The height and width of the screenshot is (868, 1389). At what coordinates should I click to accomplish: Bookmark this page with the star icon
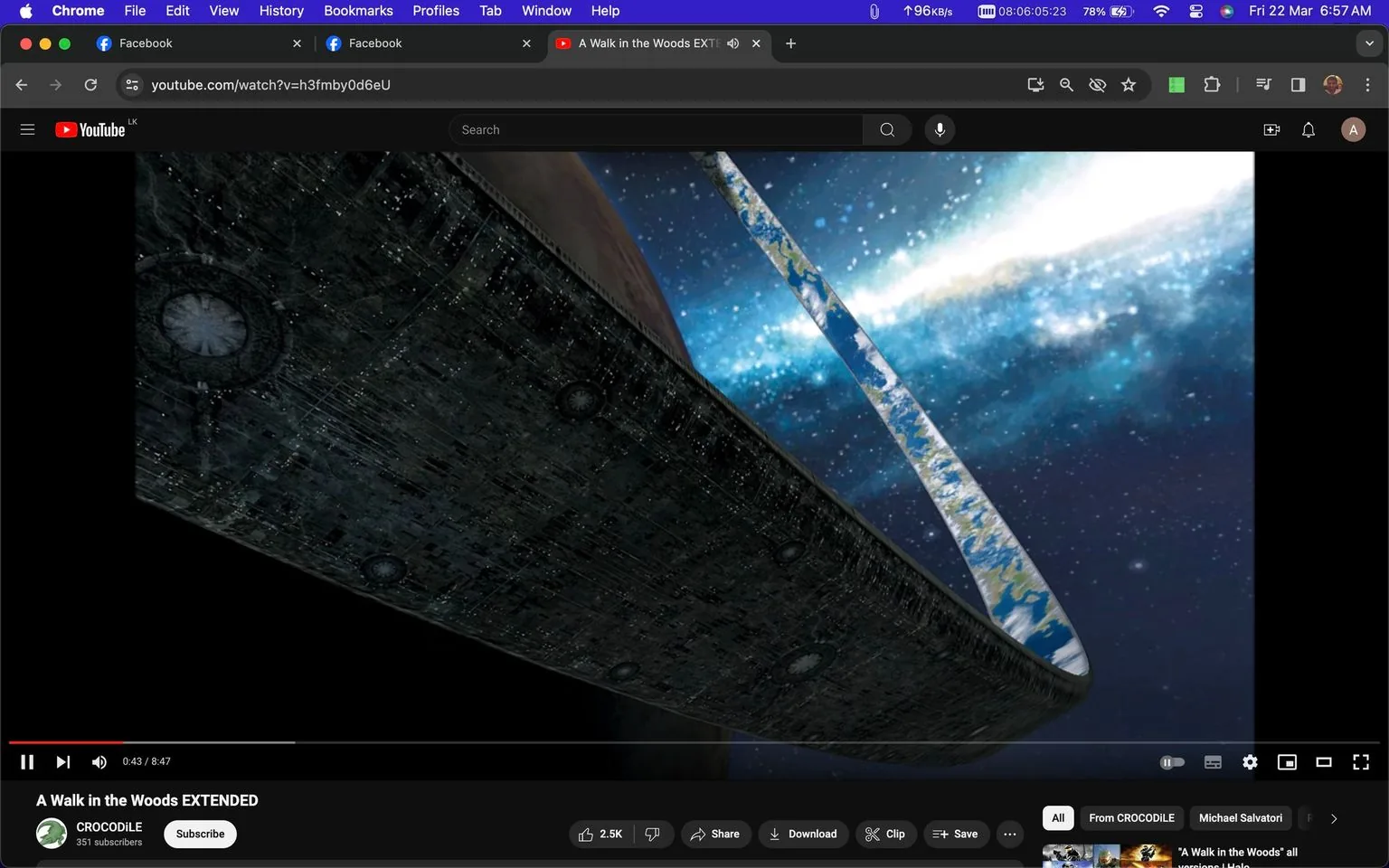coord(1128,84)
